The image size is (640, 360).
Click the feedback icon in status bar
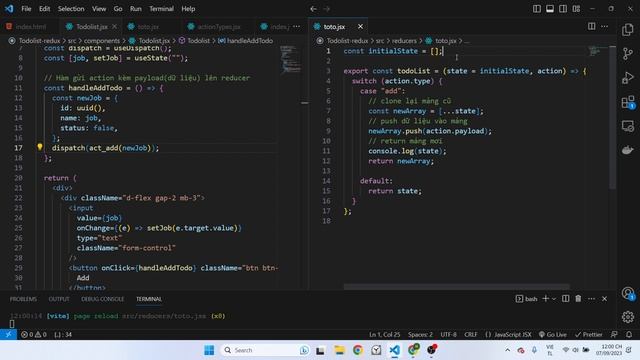click(x=614, y=334)
